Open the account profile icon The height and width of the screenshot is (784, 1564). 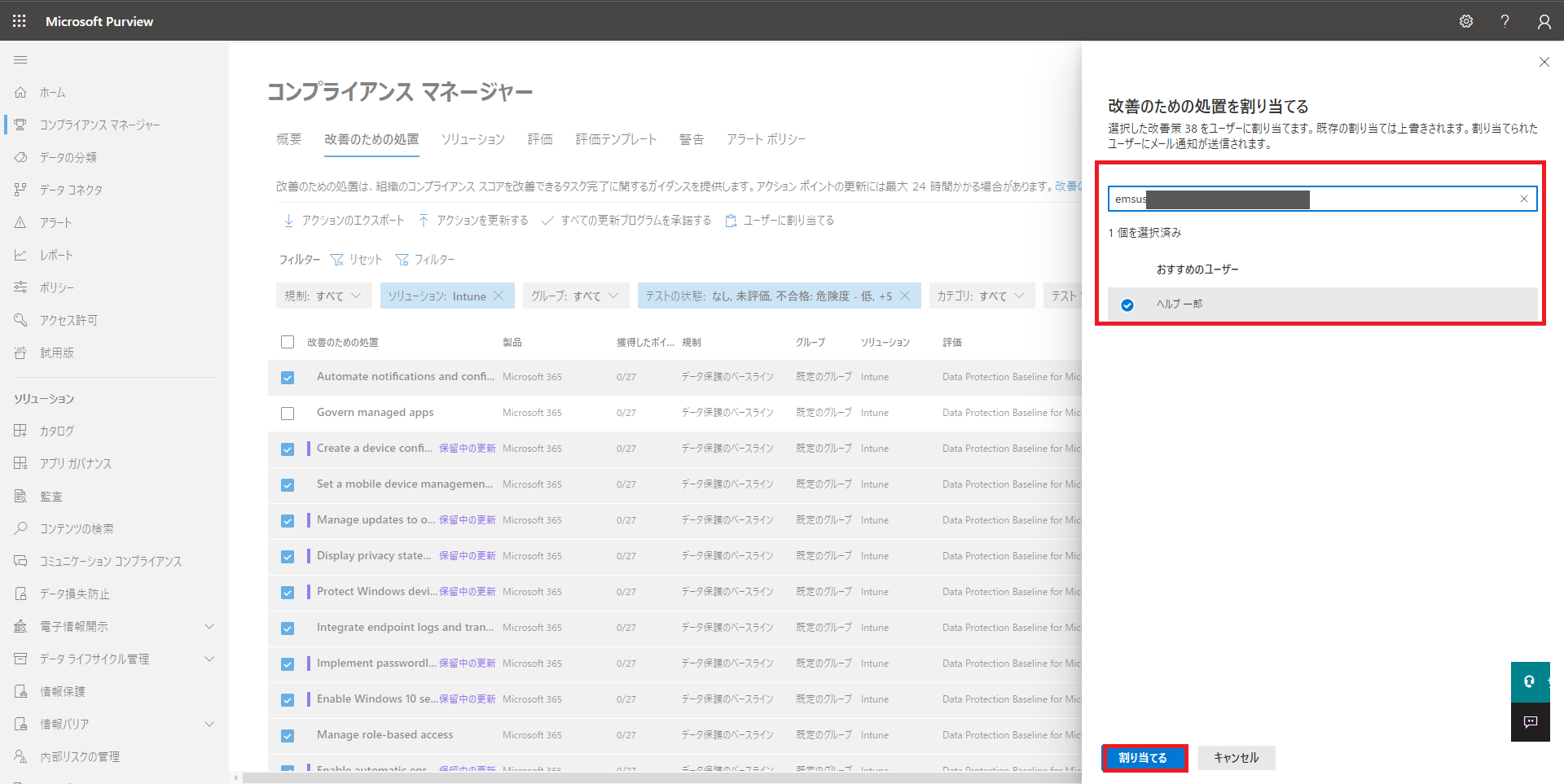[x=1544, y=21]
